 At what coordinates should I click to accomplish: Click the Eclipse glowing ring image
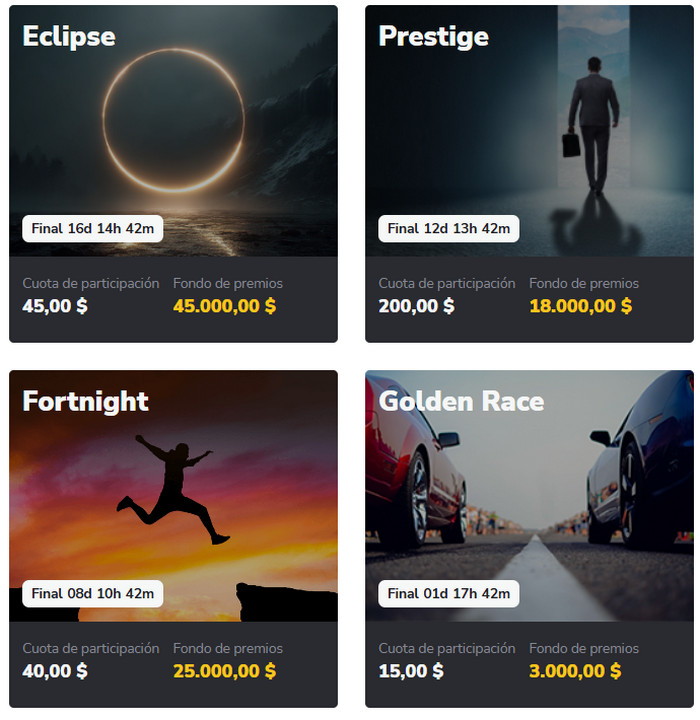[173, 120]
